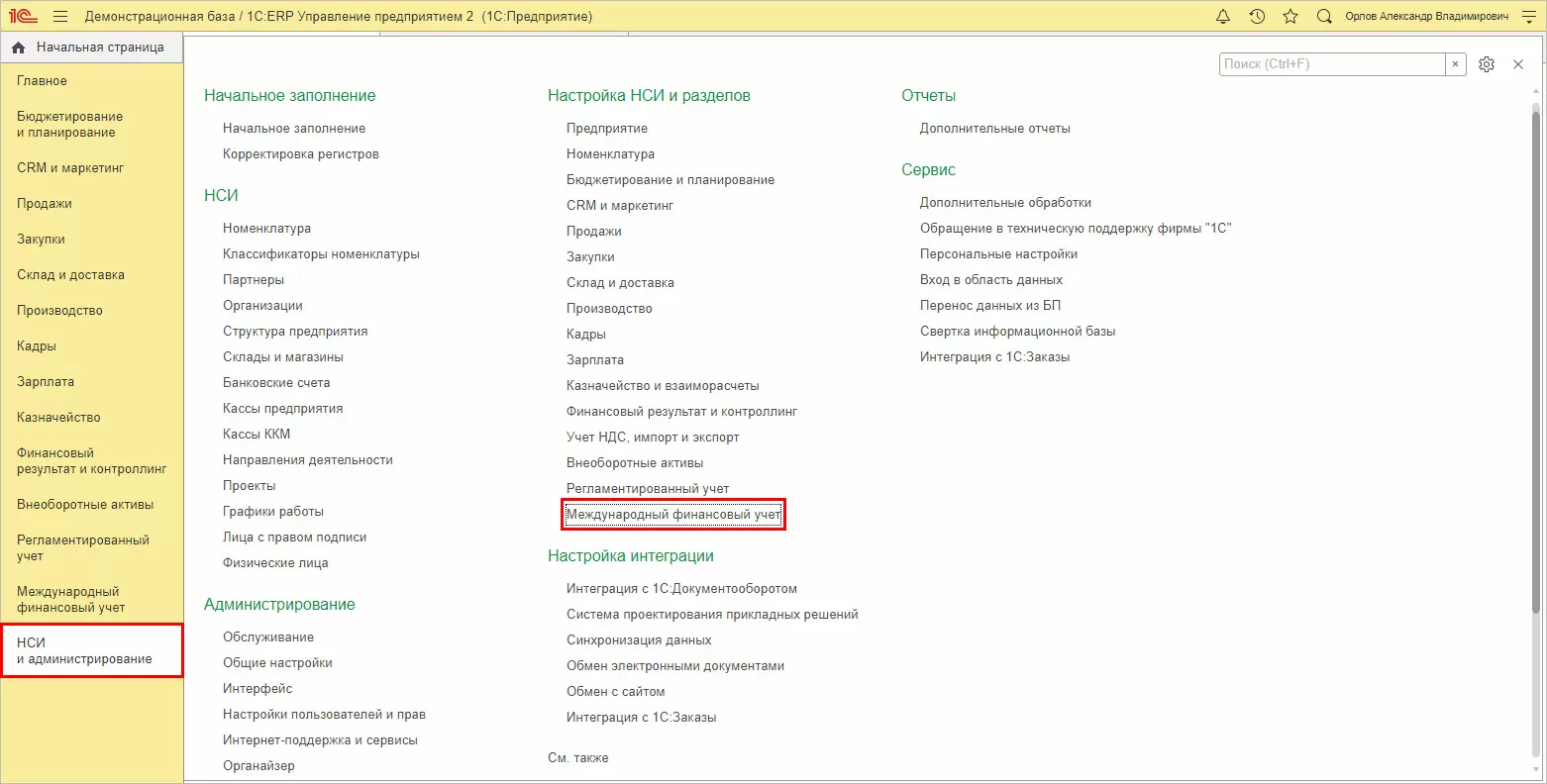
Task: Open Финансовый результат и контроллинг sidebar section
Action: [x=91, y=461]
